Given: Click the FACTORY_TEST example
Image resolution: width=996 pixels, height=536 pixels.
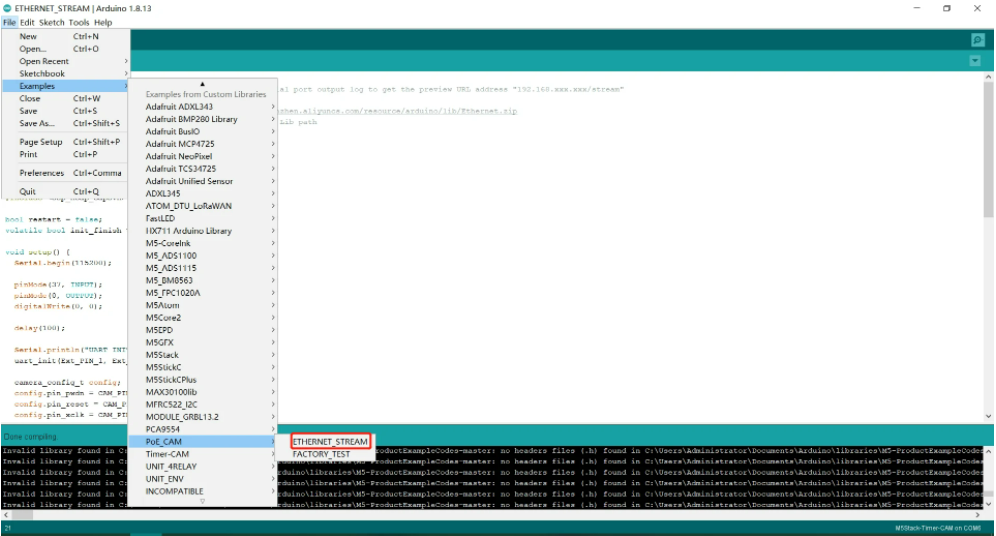Looking at the screenshot, I should [x=321, y=454].
